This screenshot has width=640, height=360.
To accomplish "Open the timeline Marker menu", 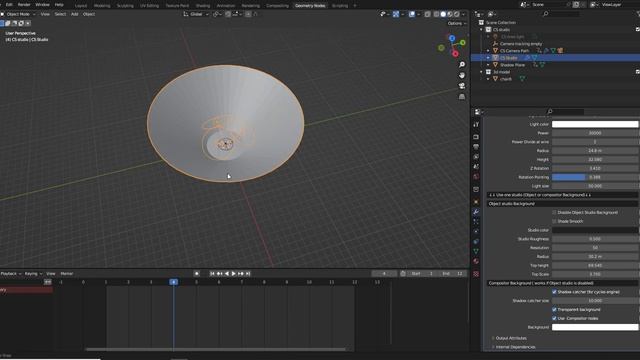I will [x=67, y=273].
